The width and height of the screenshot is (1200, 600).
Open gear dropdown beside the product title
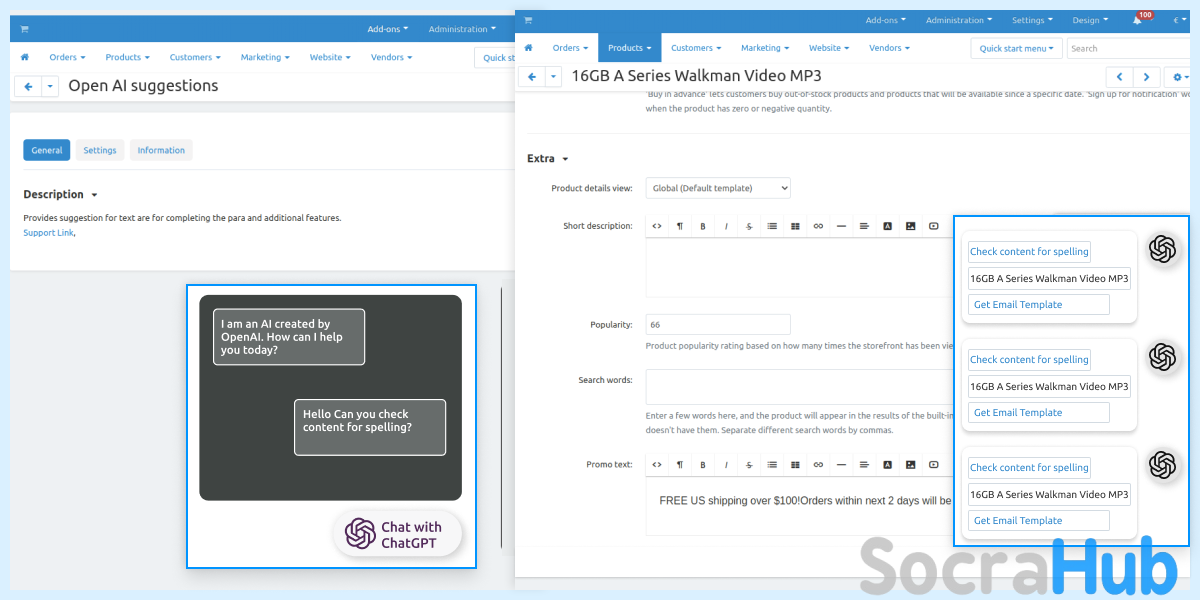click(1180, 77)
